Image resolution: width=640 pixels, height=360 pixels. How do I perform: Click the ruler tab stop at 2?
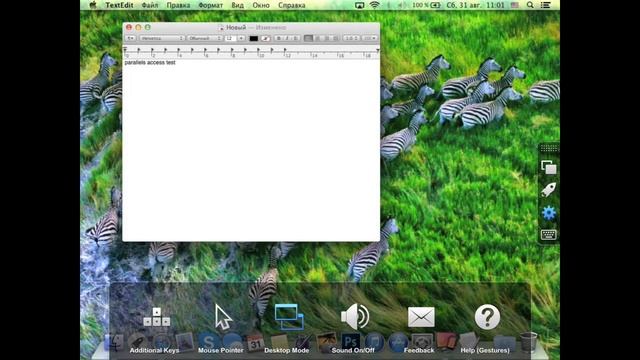[x=152, y=51]
